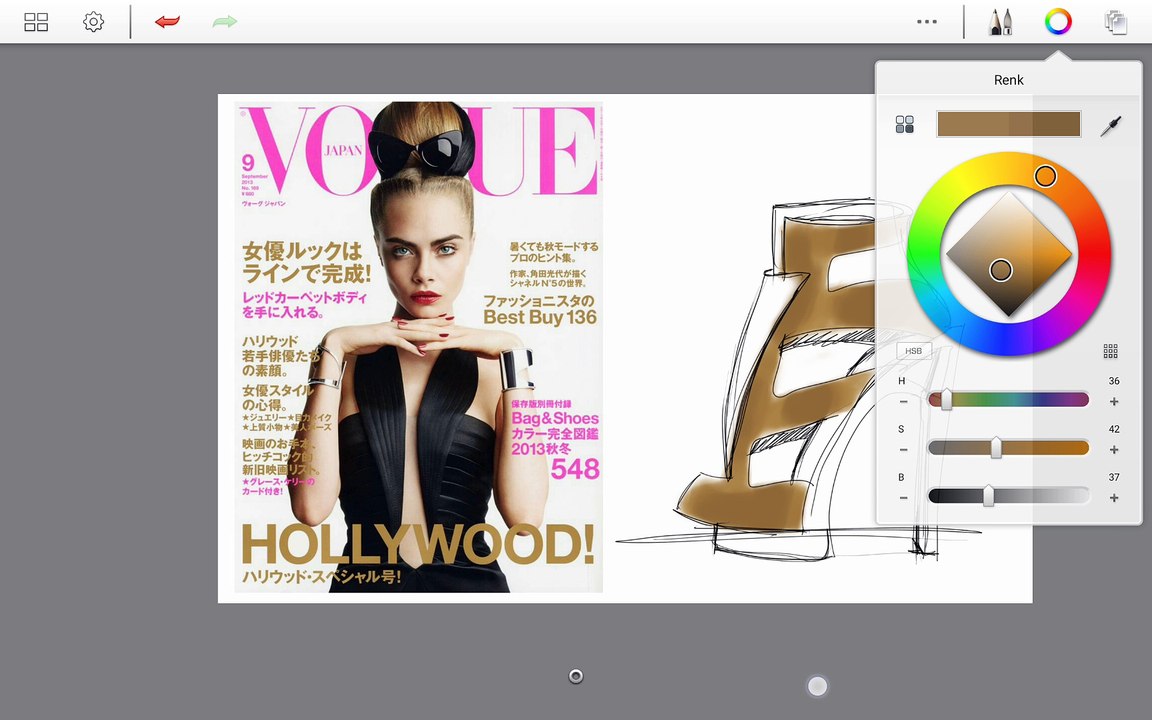The height and width of the screenshot is (720, 1152).
Task: Open the layers panel icon
Action: click(1116, 22)
